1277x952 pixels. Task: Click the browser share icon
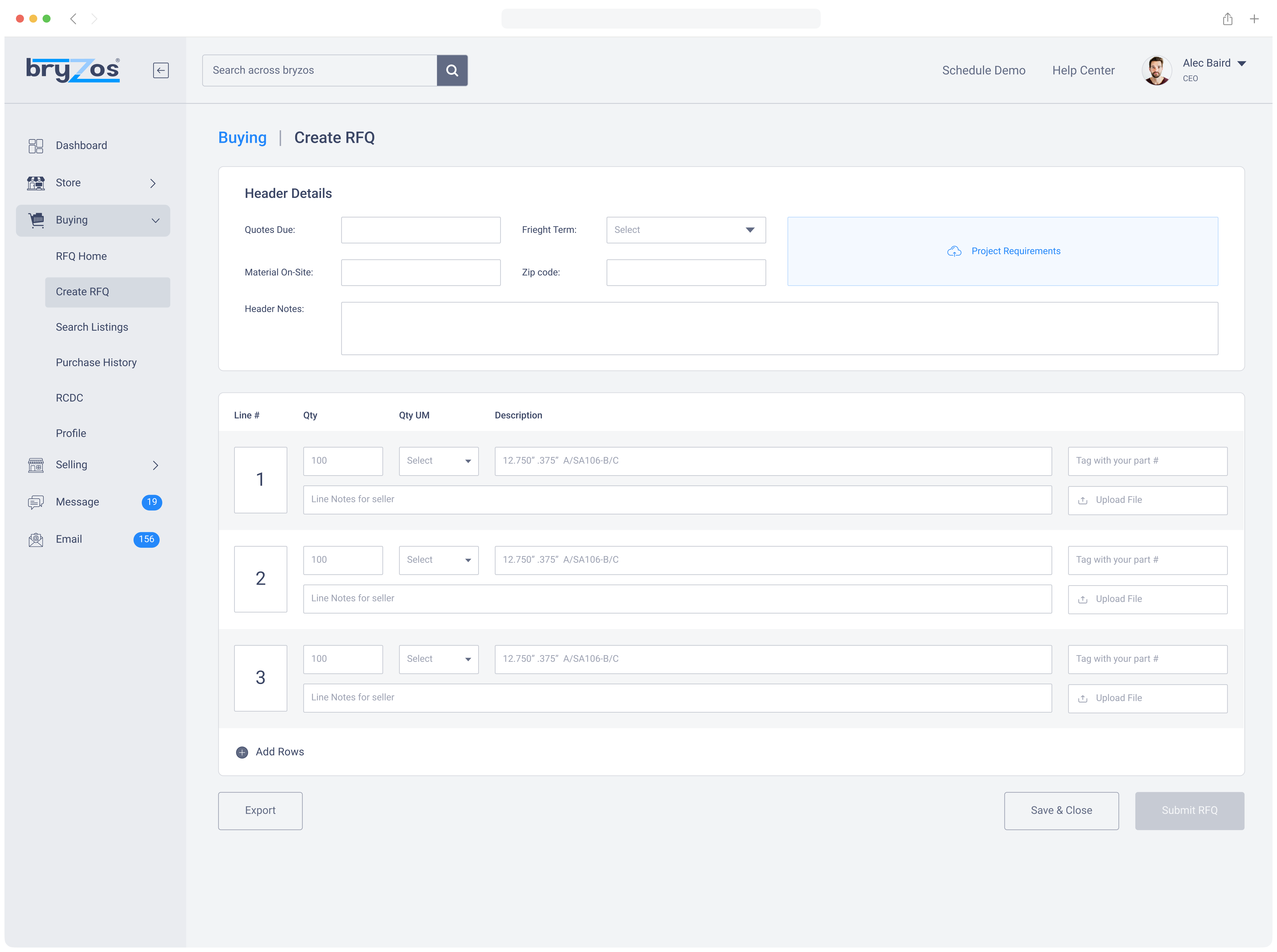coord(1227,18)
